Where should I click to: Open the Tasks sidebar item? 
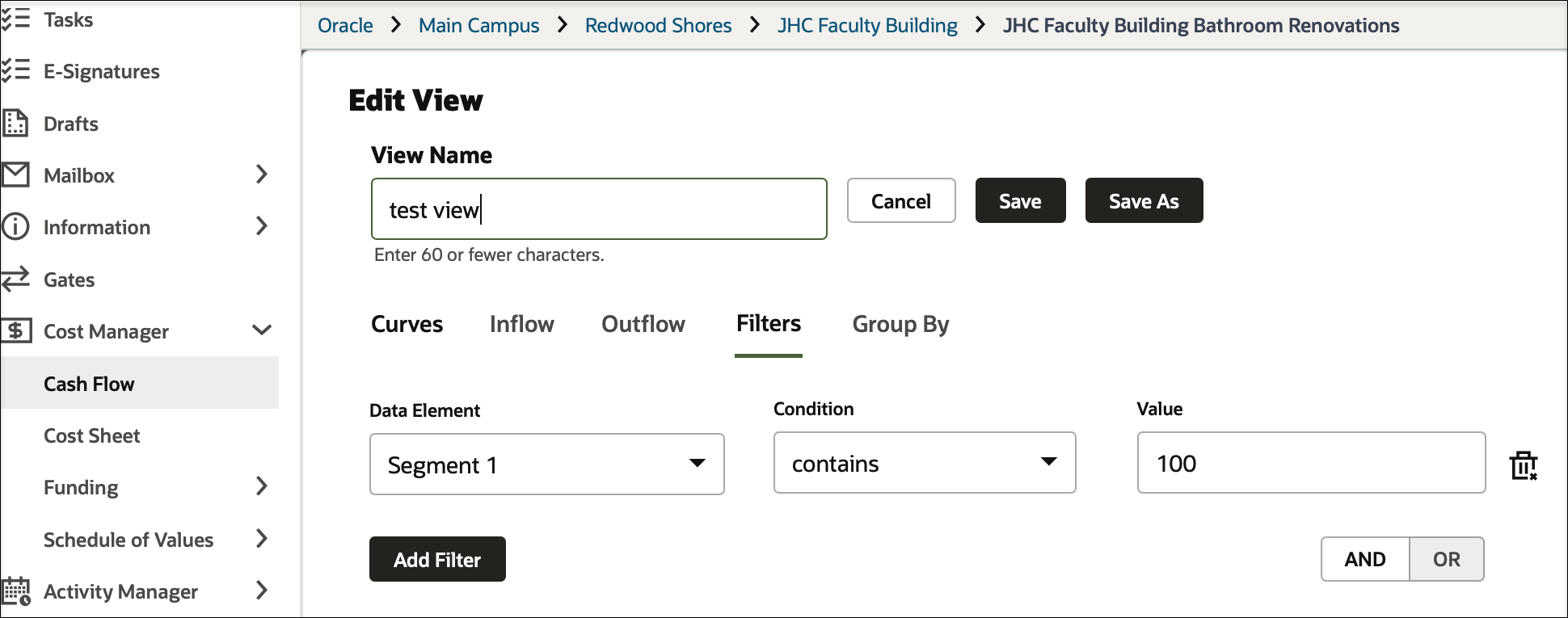pos(69,19)
